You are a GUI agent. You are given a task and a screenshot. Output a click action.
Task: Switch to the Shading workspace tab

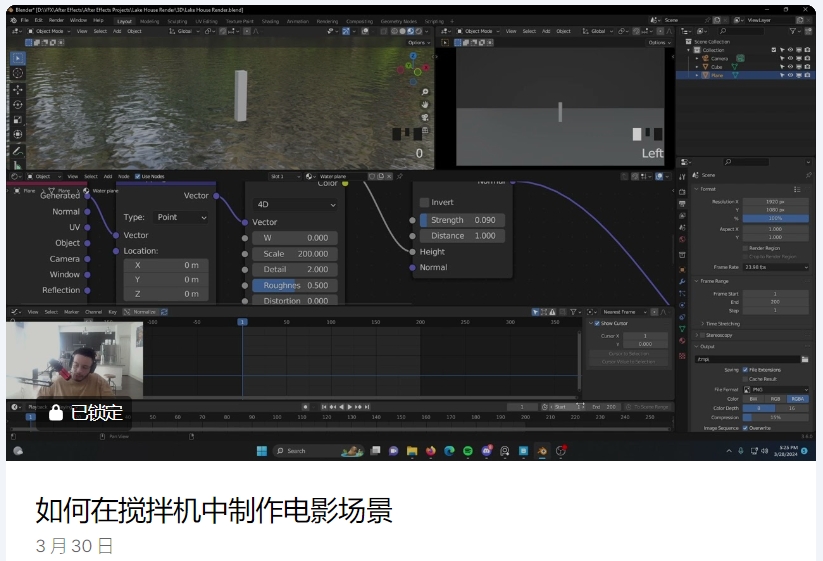point(270,22)
